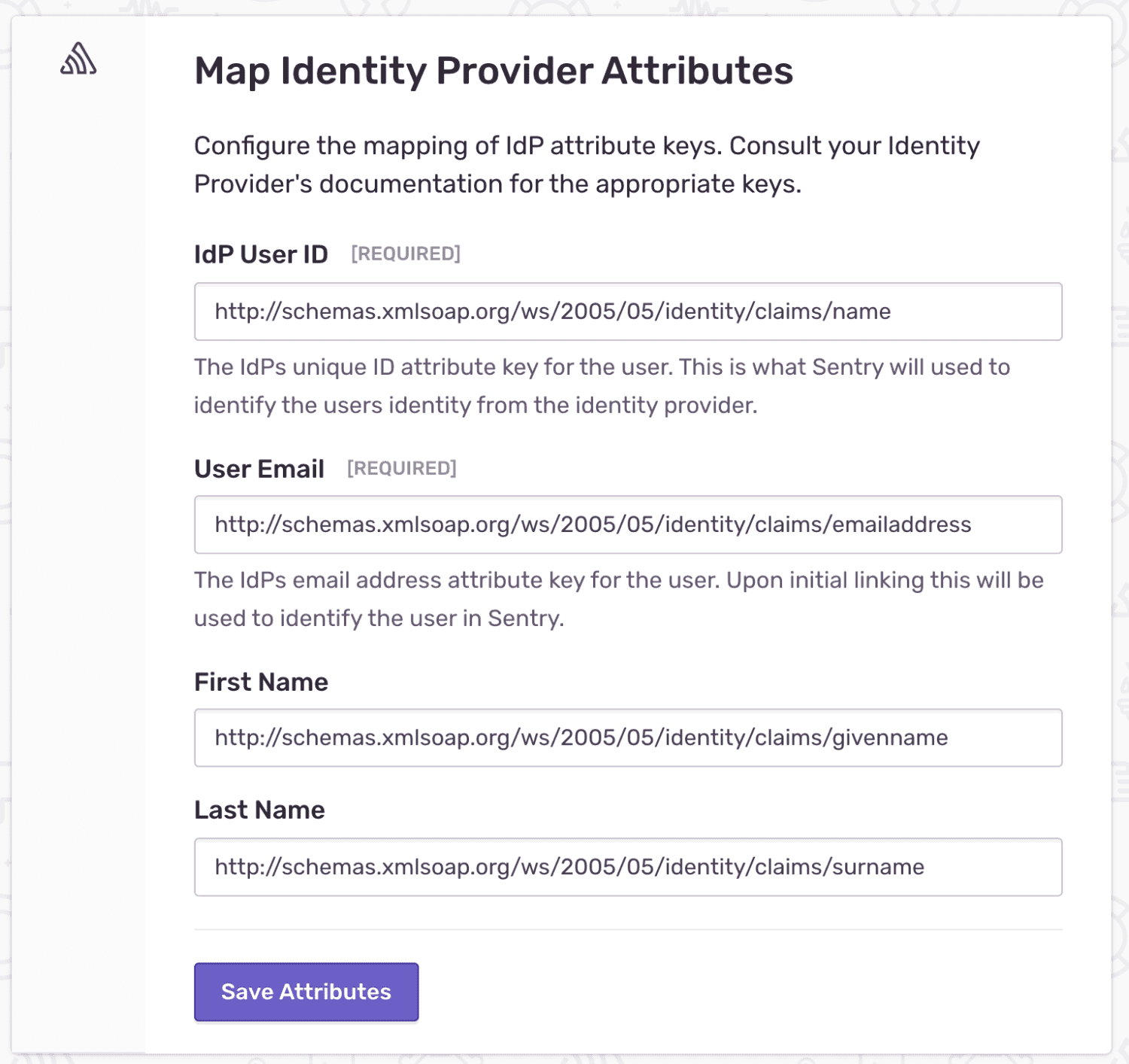Viewport: 1129px width, 1064px height.
Task: Submit the form with Save Attributes
Action: pyautogui.click(x=306, y=992)
